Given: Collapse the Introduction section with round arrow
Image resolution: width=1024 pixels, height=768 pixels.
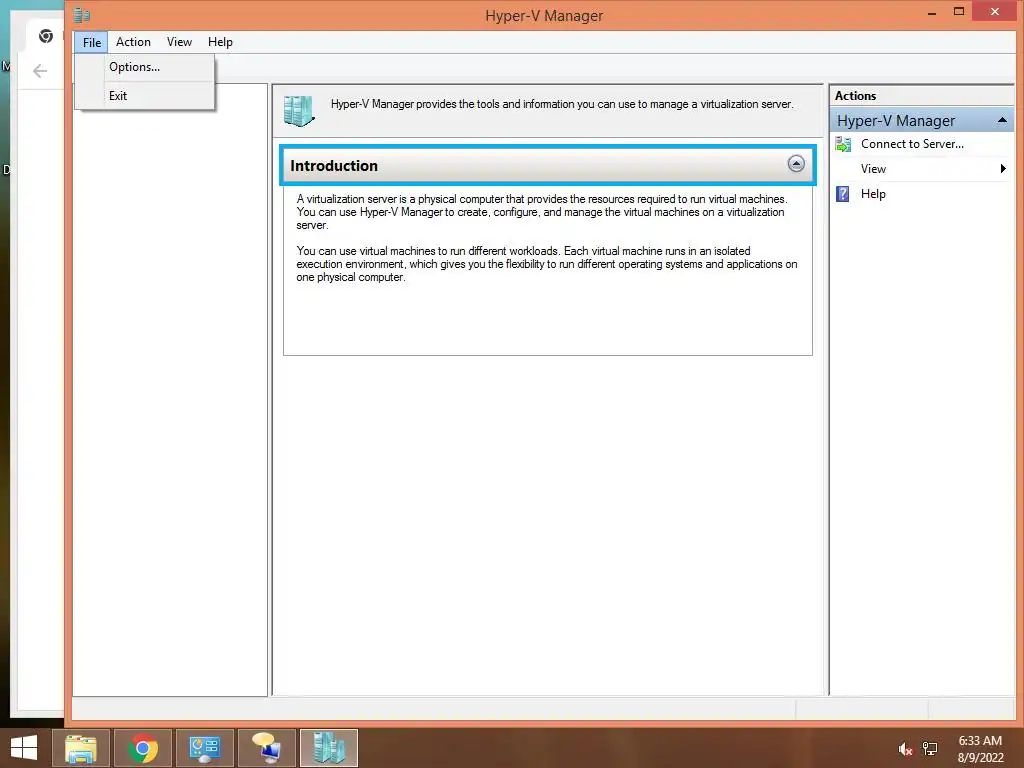Looking at the screenshot, I should [795, 164].
